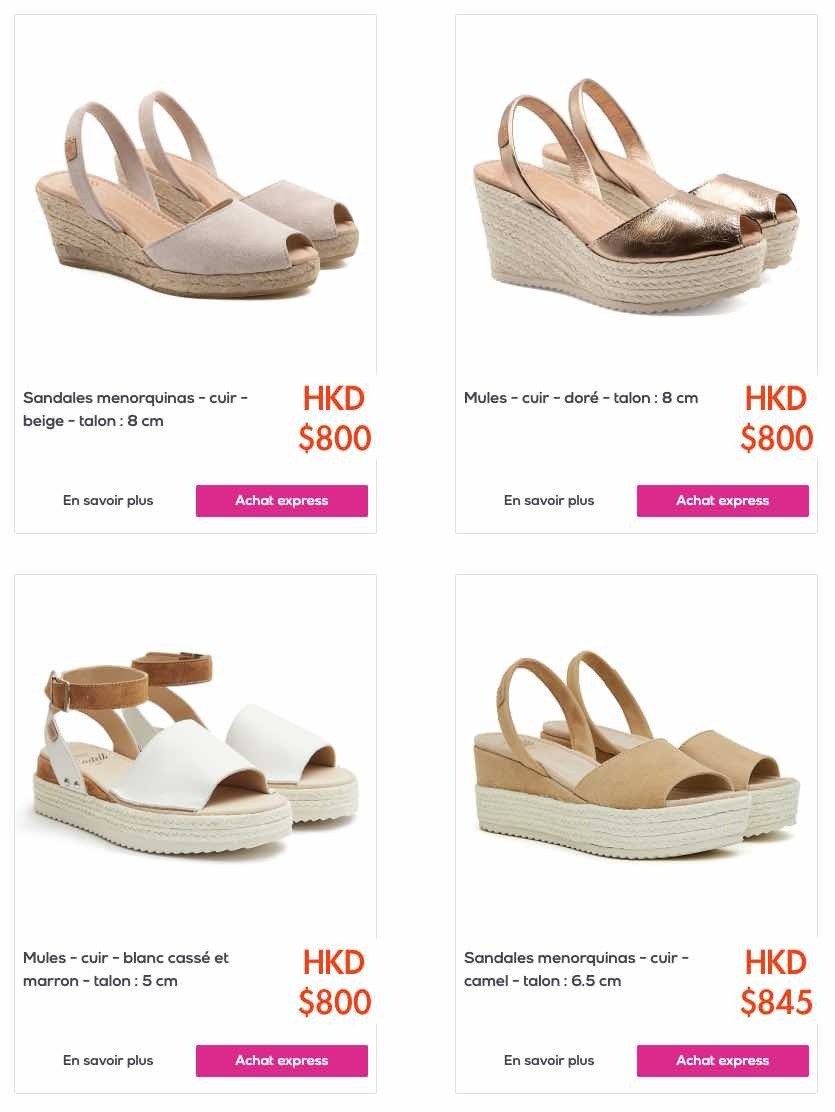Image resolution: width=835 pixels, height=1112 pixels.
Task: Click HKD $800 price of doré mules
Action: pos(776,419)
